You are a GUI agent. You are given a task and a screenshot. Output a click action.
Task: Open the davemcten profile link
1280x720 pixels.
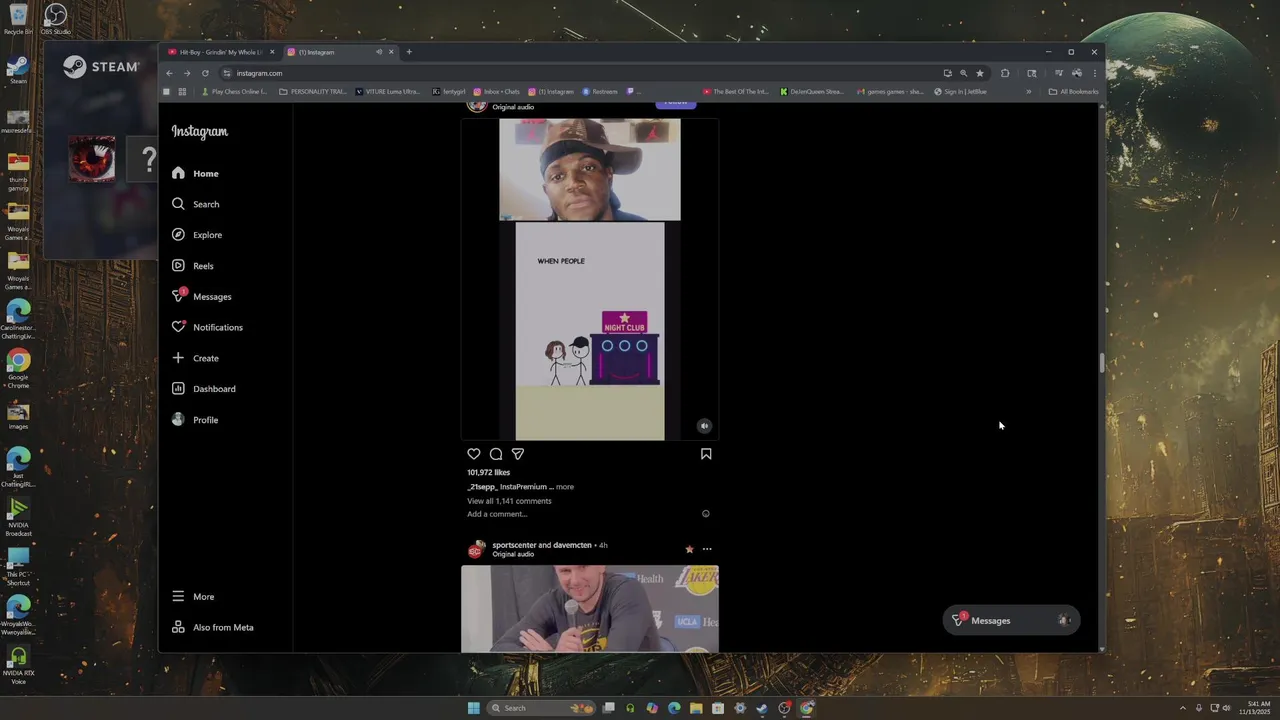click(x=572, y=545)
